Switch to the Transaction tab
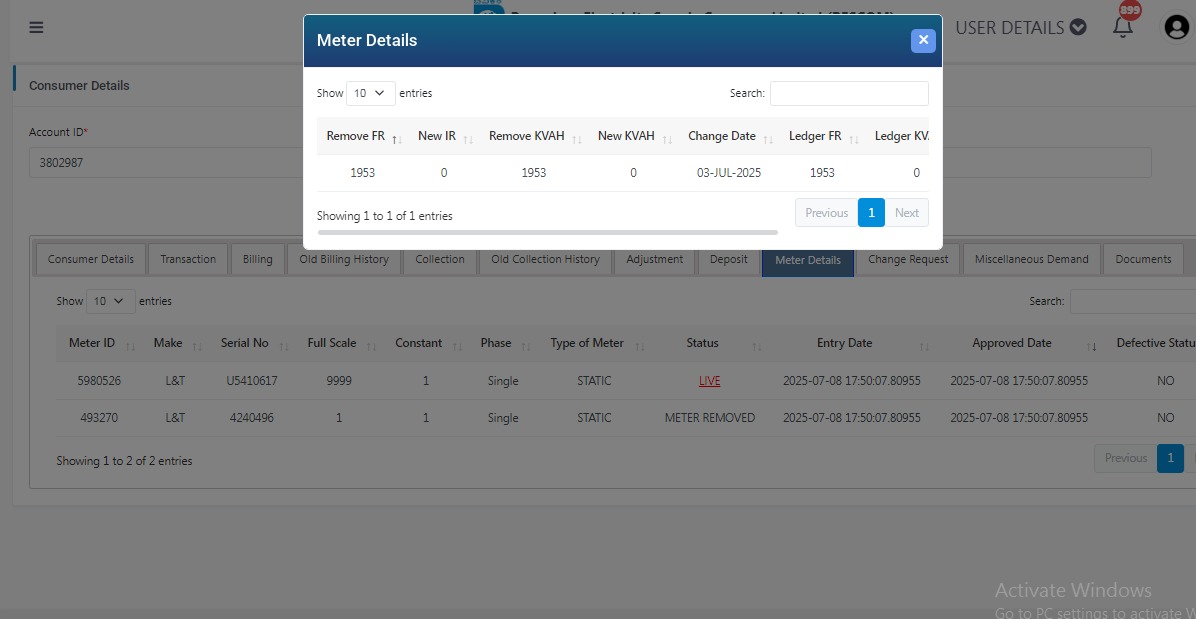Viewport: 1196px width, 619px height. (188, 259)
